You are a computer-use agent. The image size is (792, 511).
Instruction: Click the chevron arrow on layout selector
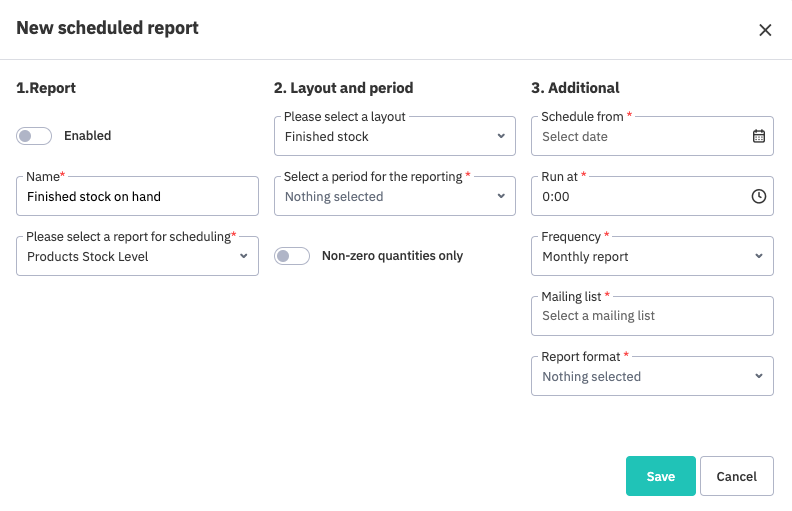point(501,136)
